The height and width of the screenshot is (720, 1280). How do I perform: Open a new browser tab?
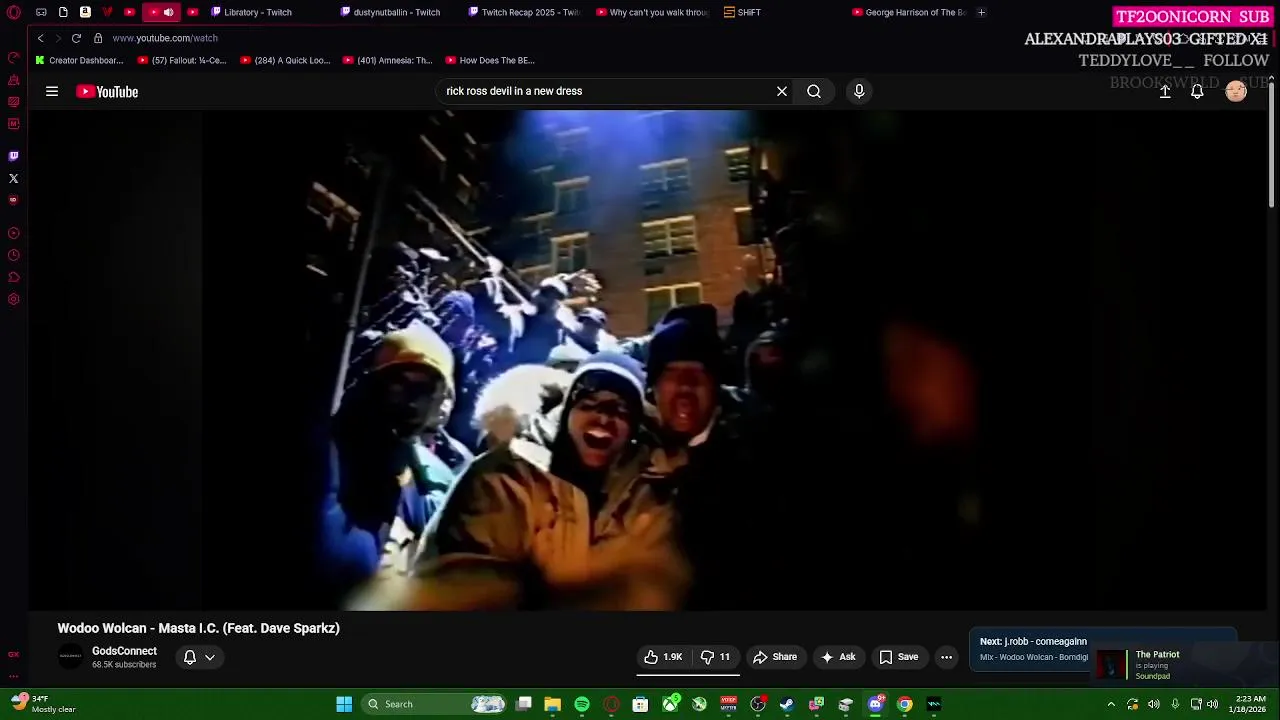(981, 12)
